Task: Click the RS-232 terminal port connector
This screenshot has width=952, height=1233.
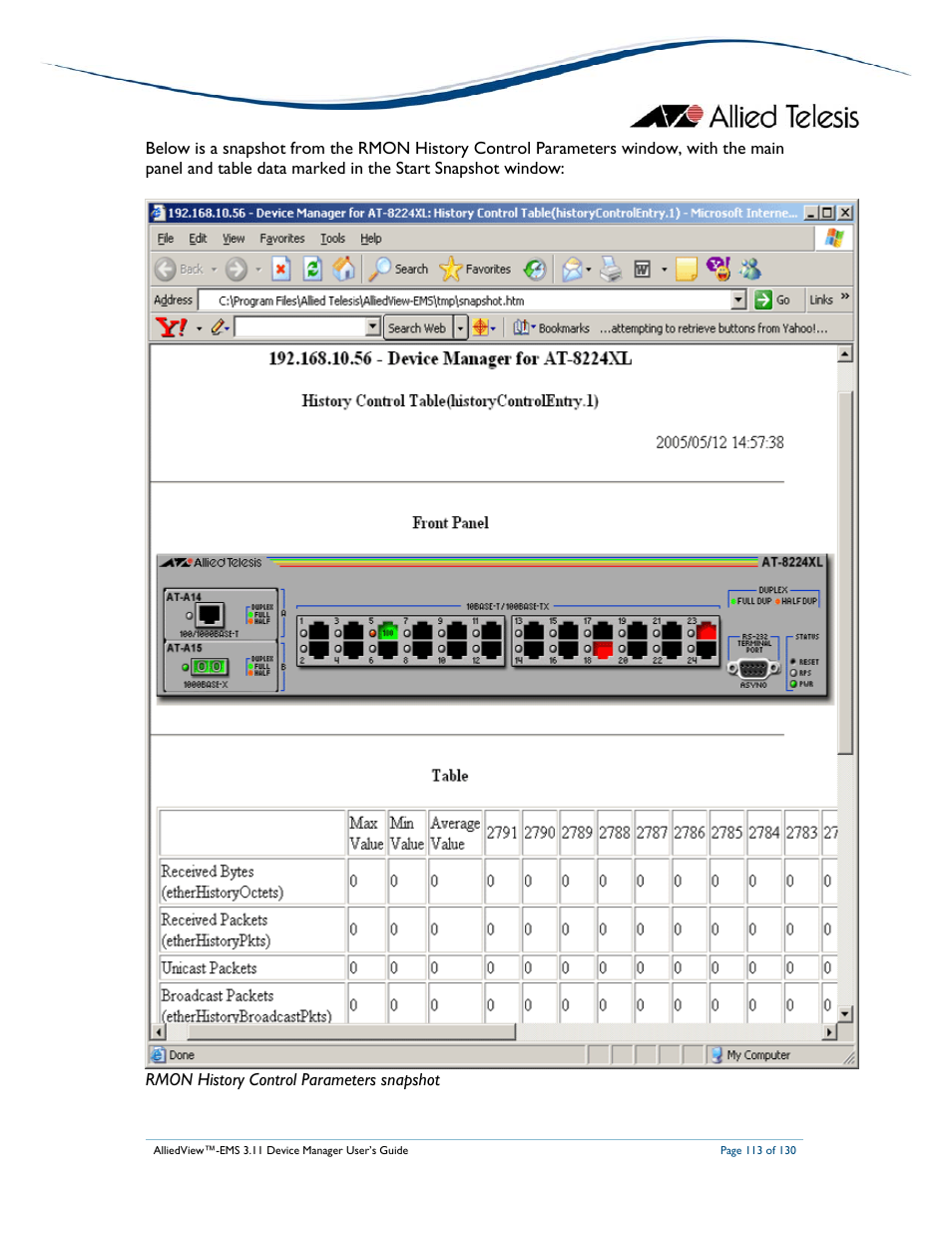Action: (x=754, y=669)
